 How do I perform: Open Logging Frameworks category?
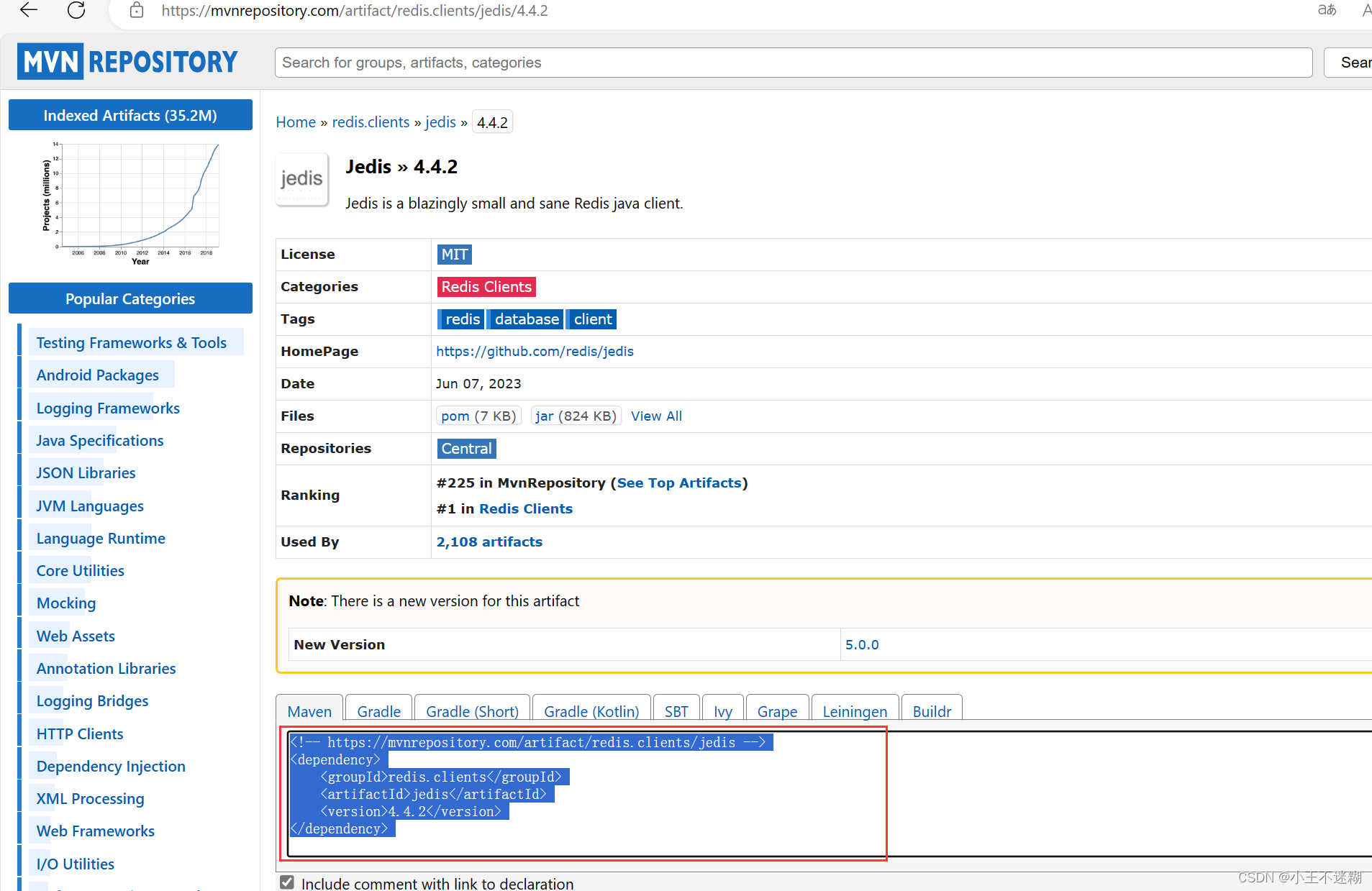click(108, 408)
